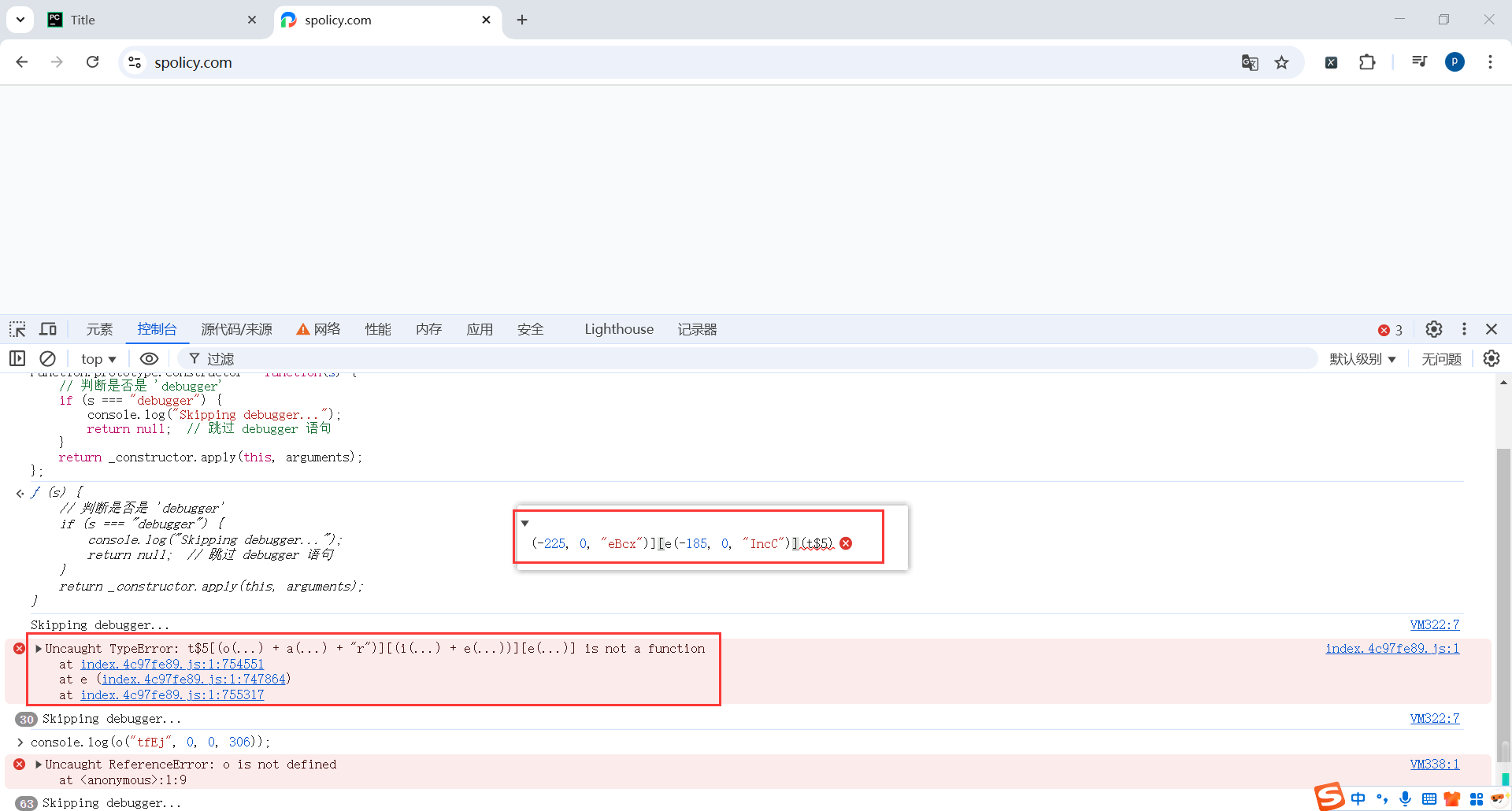
Task: Go forward to the next page
Action: [57, 62]
